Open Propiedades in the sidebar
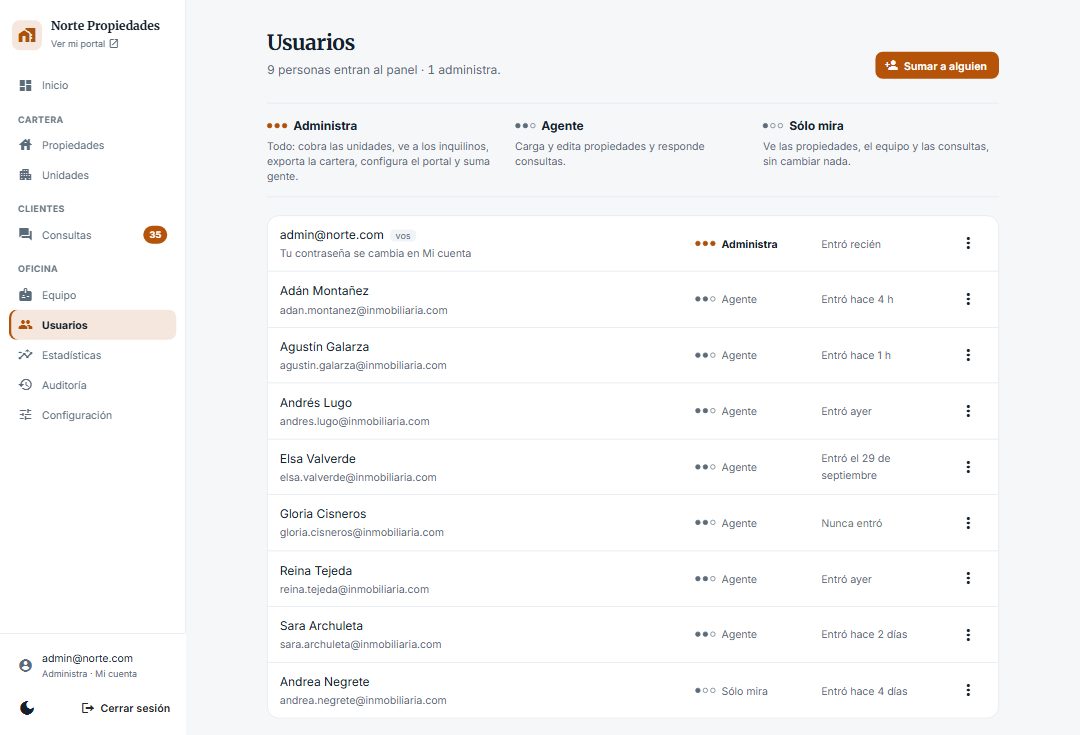 (x=92, y=145)
